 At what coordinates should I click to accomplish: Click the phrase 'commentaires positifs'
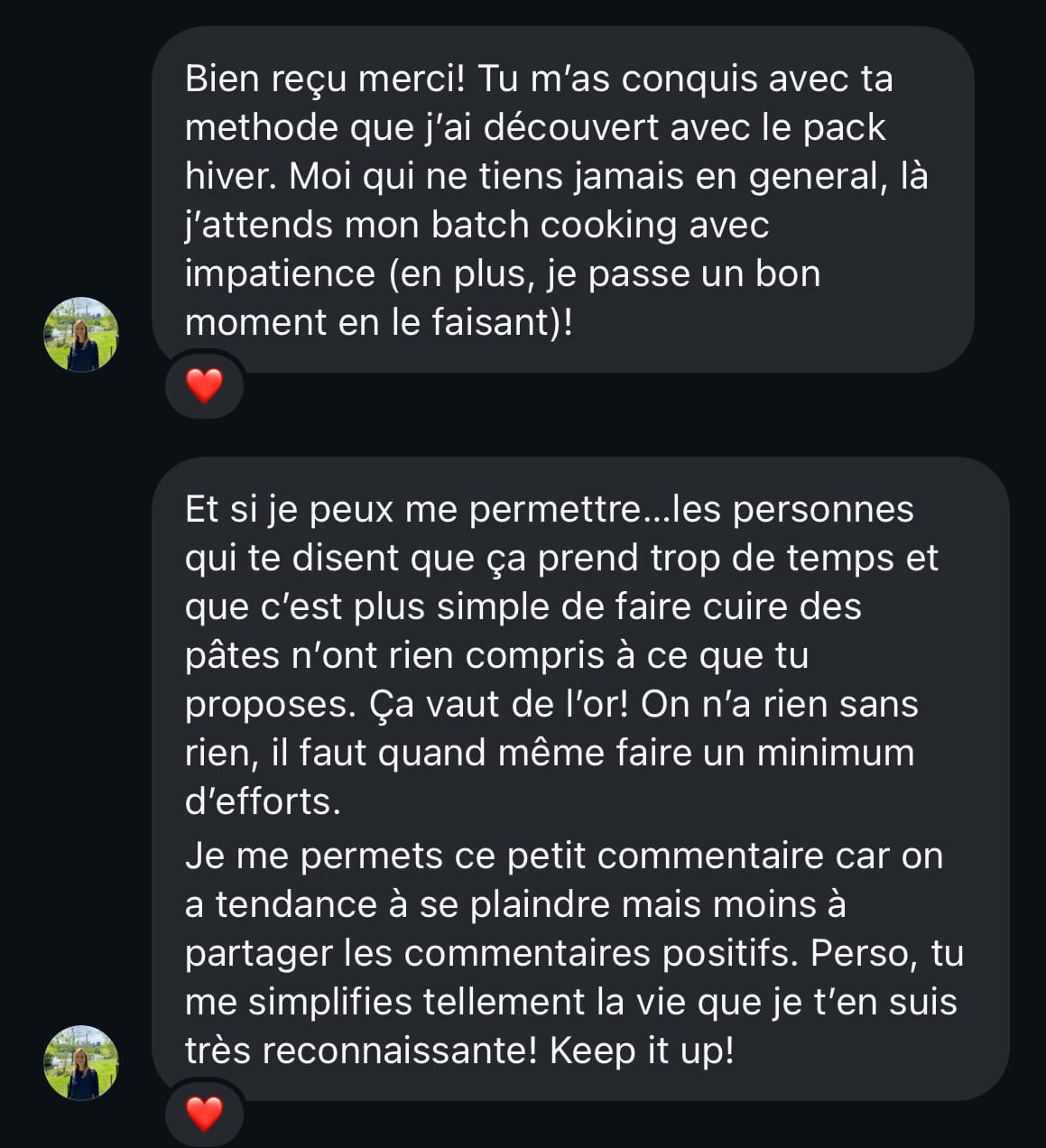click(600, 953)
